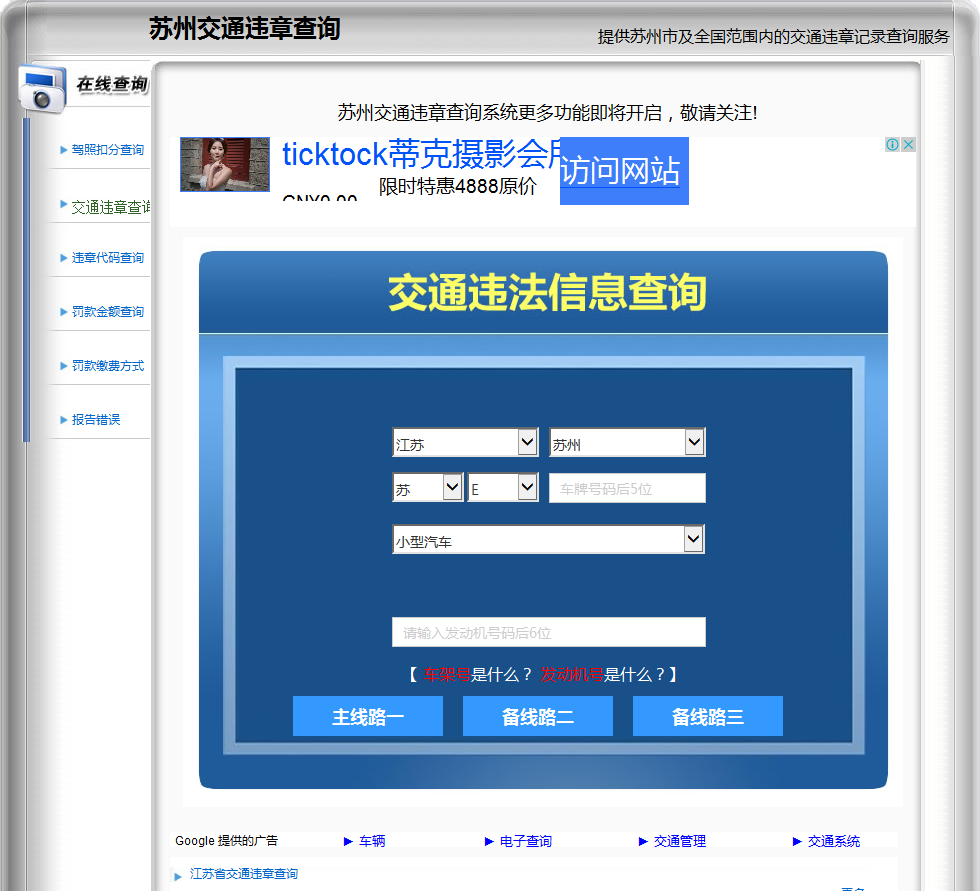Open the ticktock蒂克摄影 ad headline

pos(421,154)
